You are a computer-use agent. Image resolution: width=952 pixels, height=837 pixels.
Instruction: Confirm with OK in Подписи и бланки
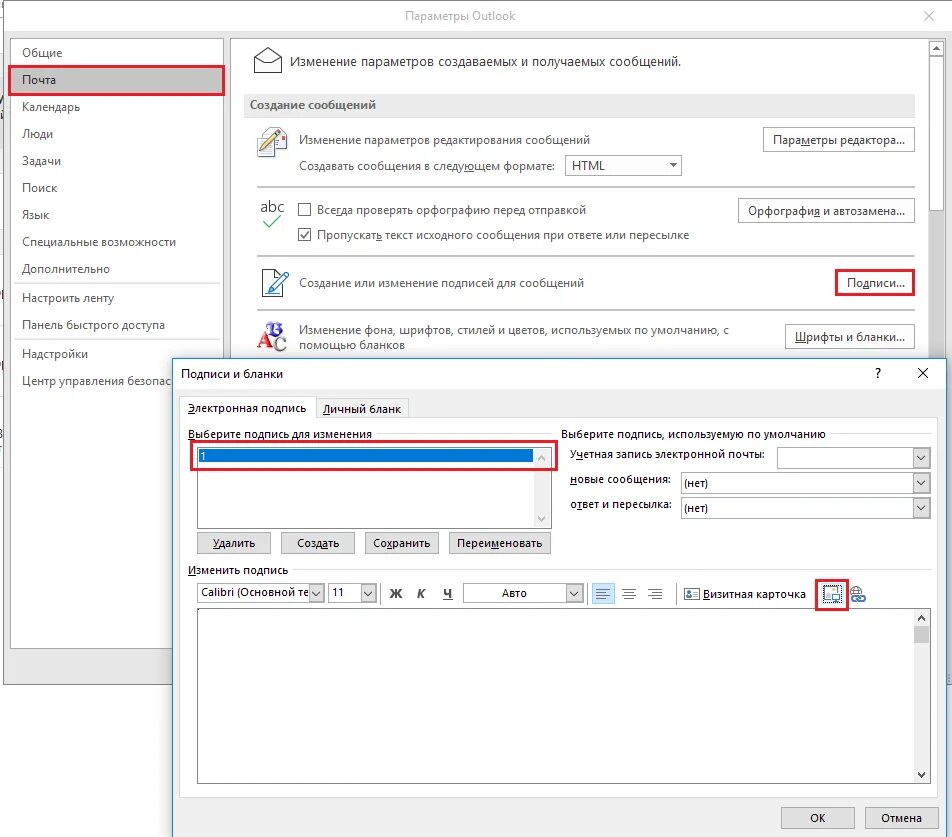click(817, 818)
